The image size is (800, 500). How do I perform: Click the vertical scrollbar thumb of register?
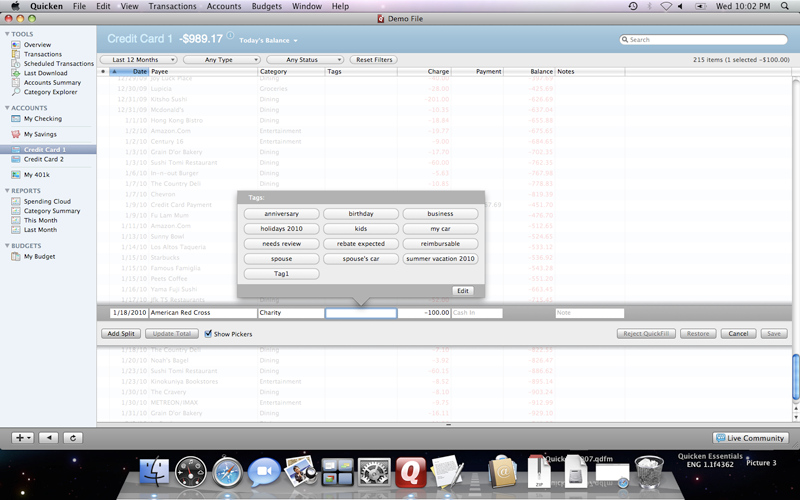795,377
